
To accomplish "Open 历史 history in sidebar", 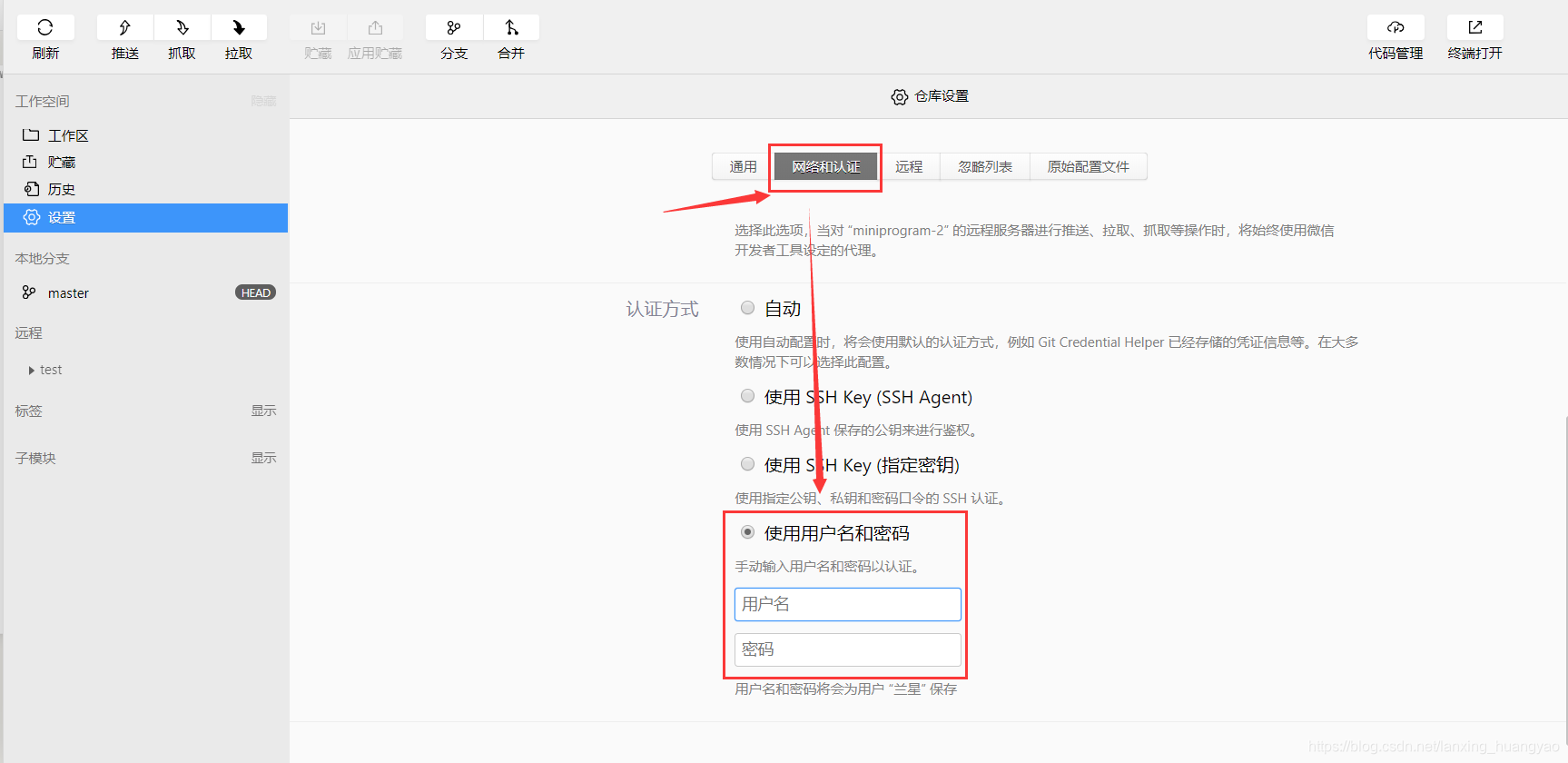I will point(145,190).
